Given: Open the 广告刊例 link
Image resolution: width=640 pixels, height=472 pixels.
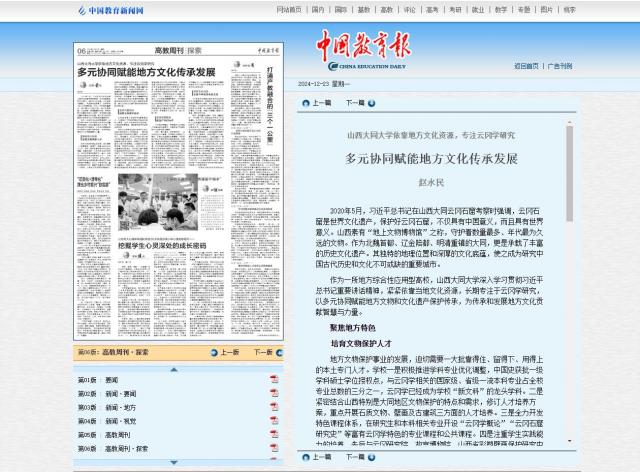Looking at the screenshot, I should (x=560, y=66).
